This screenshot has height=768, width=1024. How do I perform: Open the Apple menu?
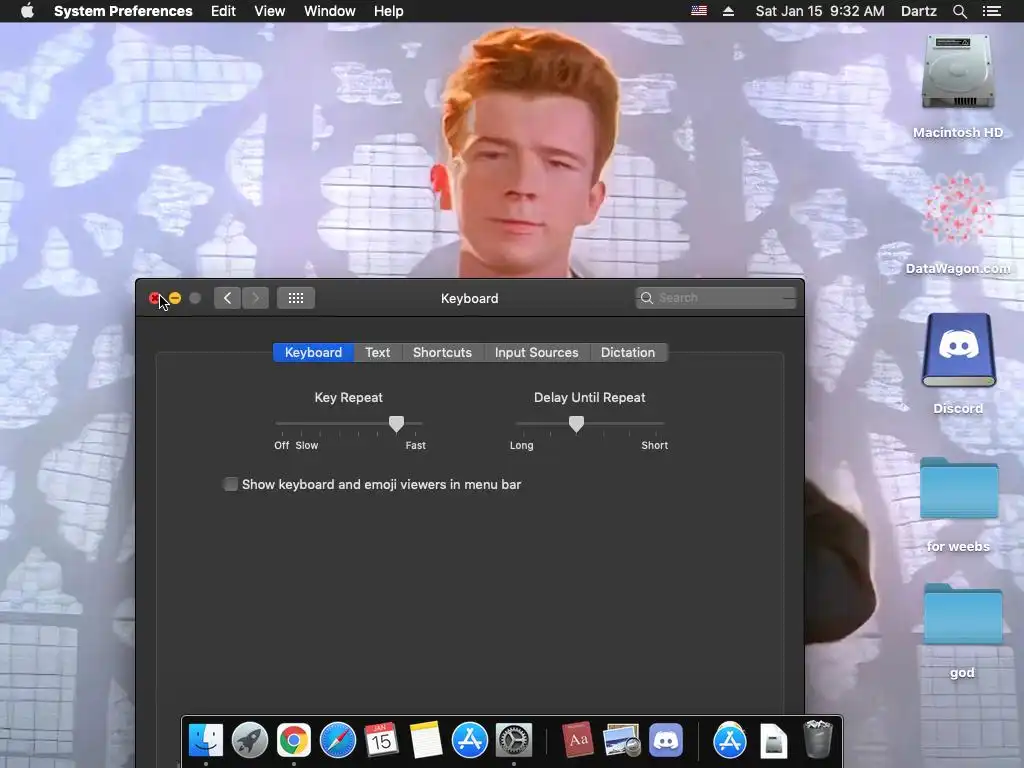click(27, 11)
